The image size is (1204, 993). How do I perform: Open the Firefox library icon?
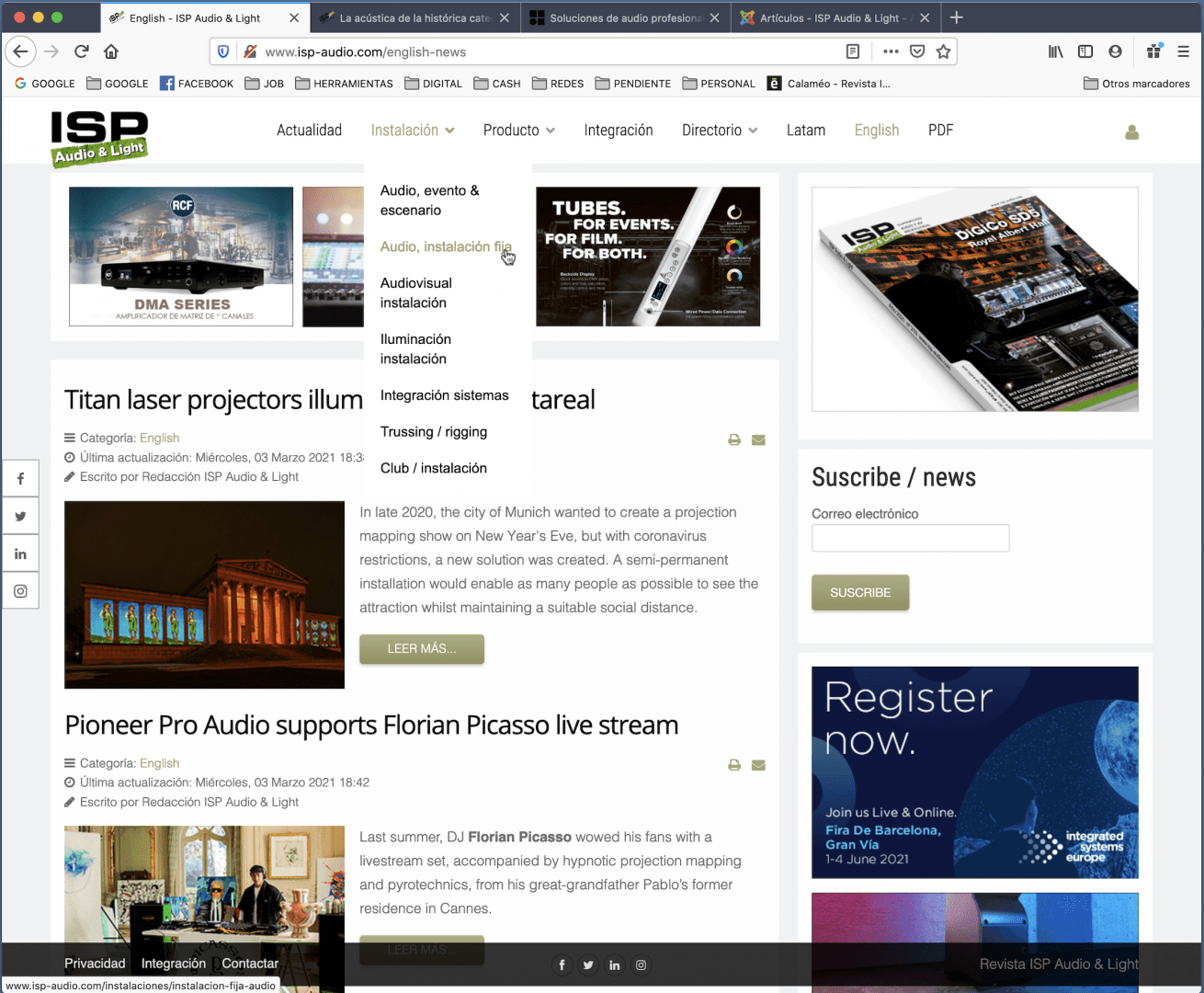[x=1056, y=51]
